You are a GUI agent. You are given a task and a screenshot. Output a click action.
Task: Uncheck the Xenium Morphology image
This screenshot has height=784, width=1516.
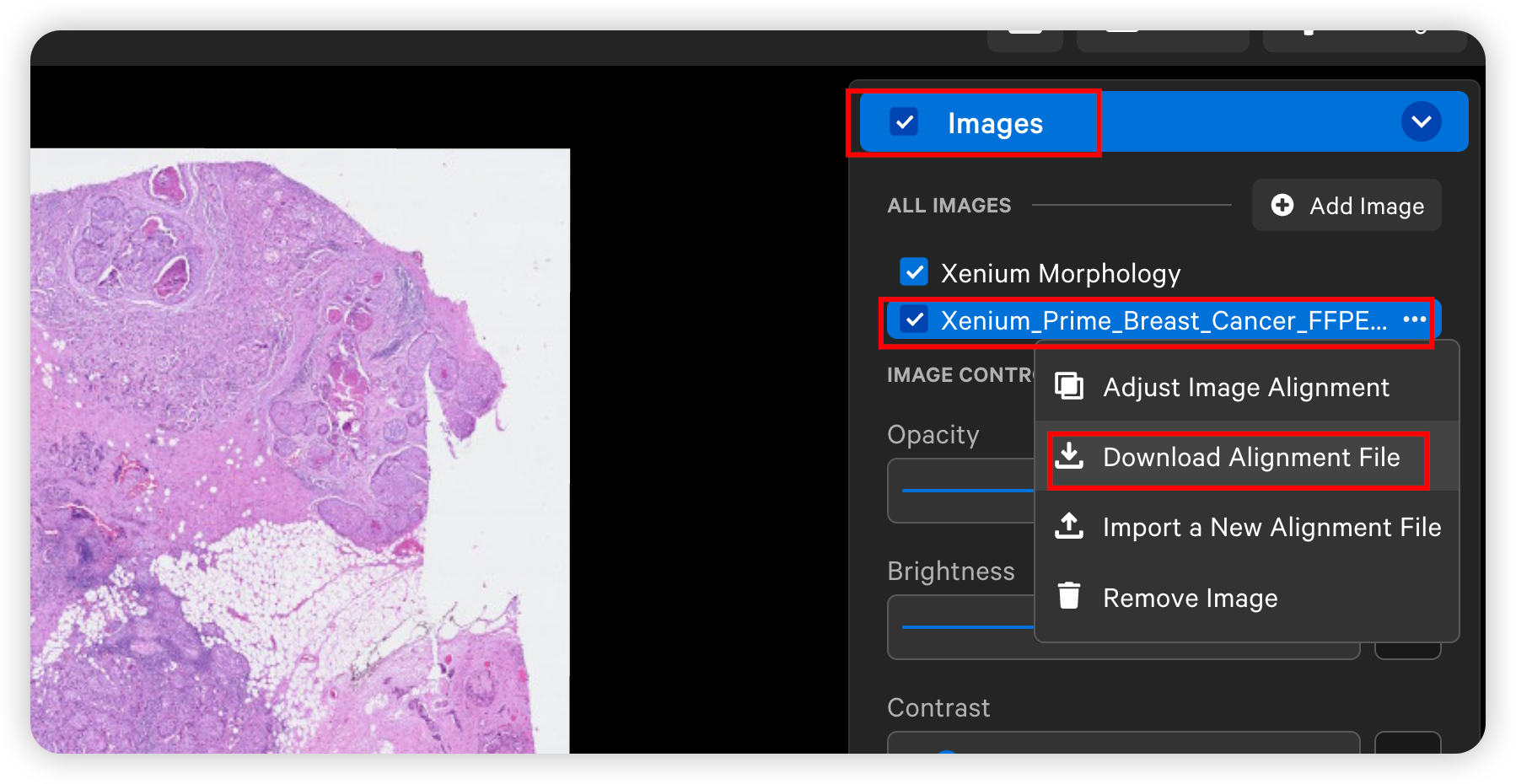click(x=914, y=272)
